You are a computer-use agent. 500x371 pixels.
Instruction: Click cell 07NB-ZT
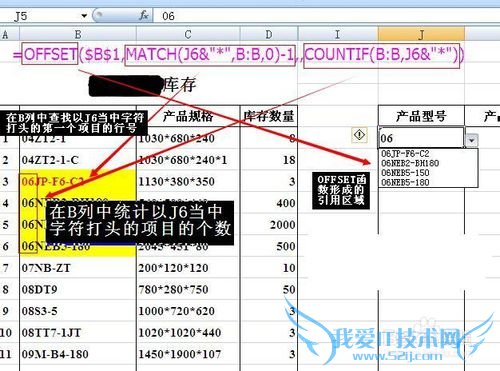tap(78, 268)
